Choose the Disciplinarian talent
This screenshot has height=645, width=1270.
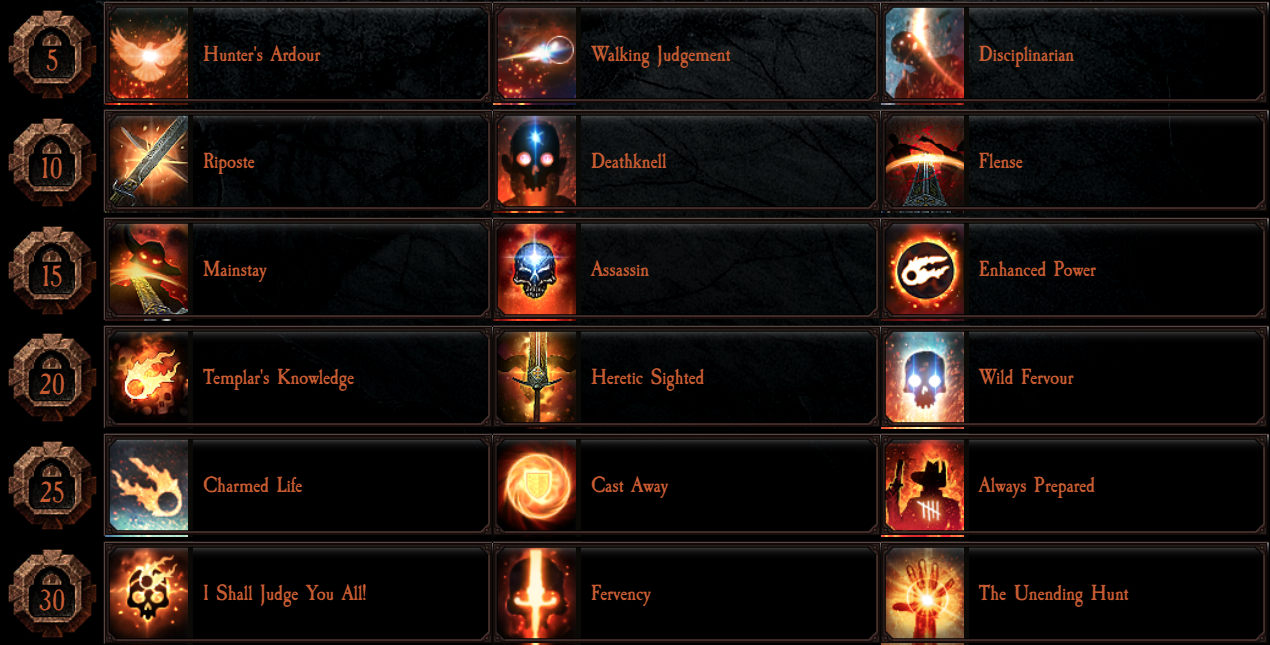1074,54
